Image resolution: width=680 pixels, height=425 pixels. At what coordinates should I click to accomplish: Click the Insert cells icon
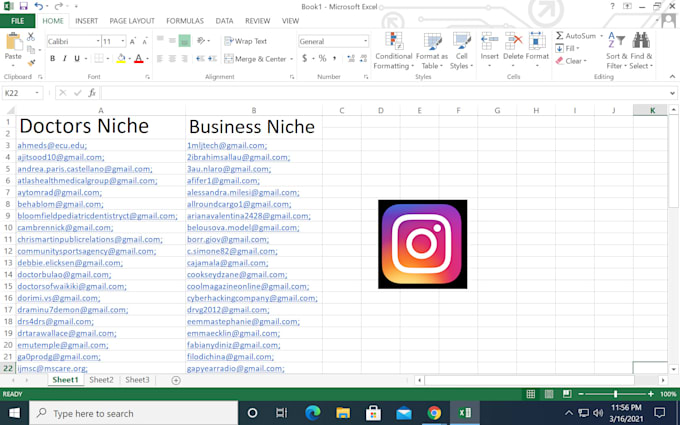tap(489, 41)
